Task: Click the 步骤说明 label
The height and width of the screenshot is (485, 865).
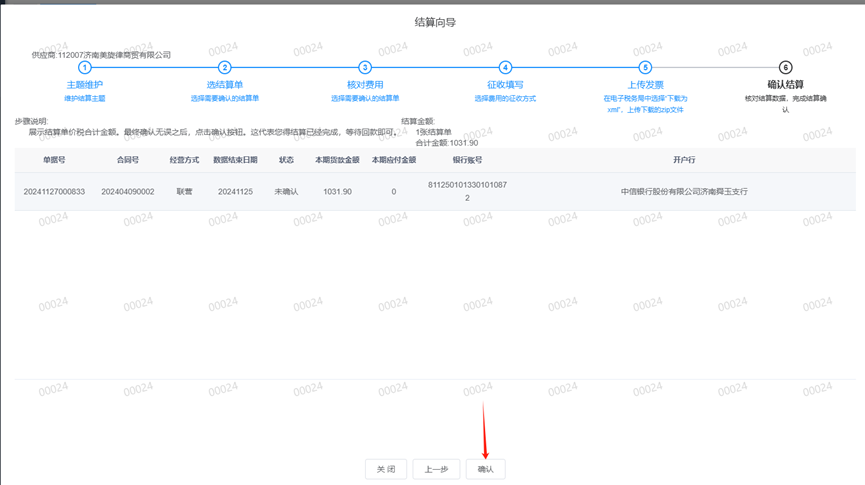Action: pos(31,121)
